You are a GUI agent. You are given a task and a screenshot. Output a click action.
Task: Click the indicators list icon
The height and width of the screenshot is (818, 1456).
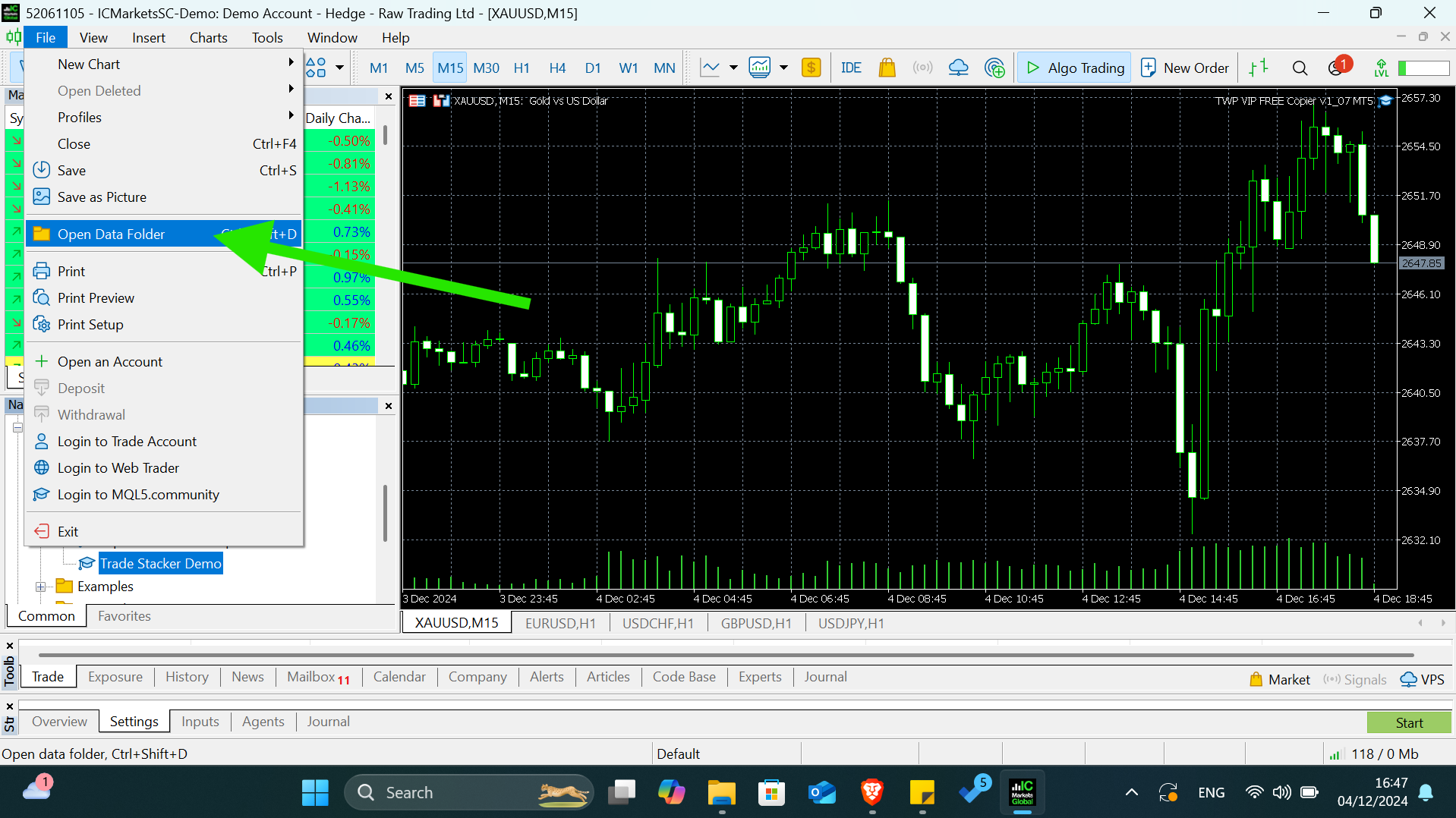coord(760,68)
